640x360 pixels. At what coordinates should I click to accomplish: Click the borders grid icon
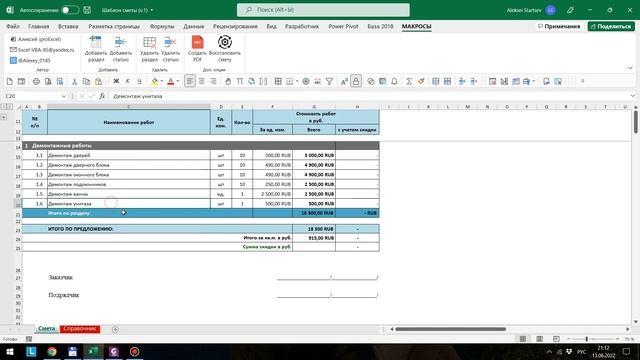point(278,82)
